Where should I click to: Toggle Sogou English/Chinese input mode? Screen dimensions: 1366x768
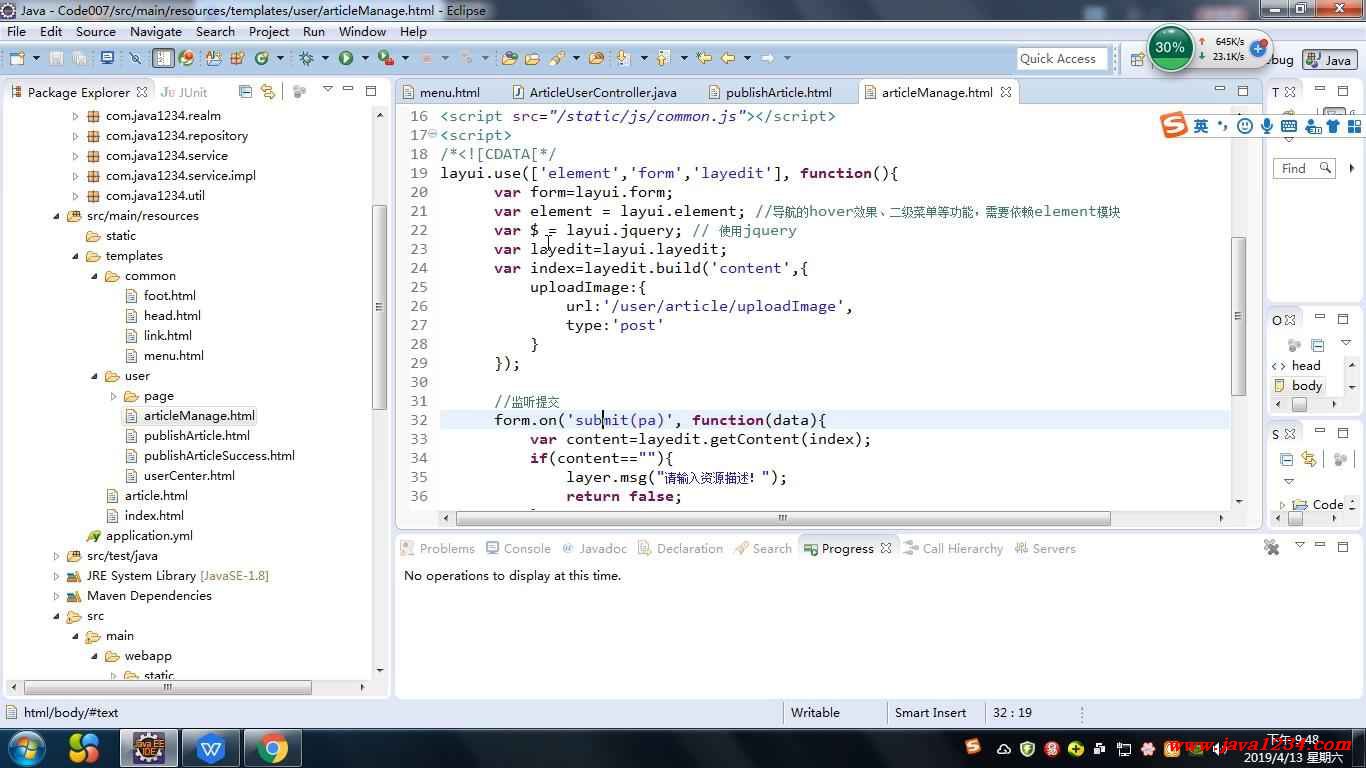tap(1201, 126)
